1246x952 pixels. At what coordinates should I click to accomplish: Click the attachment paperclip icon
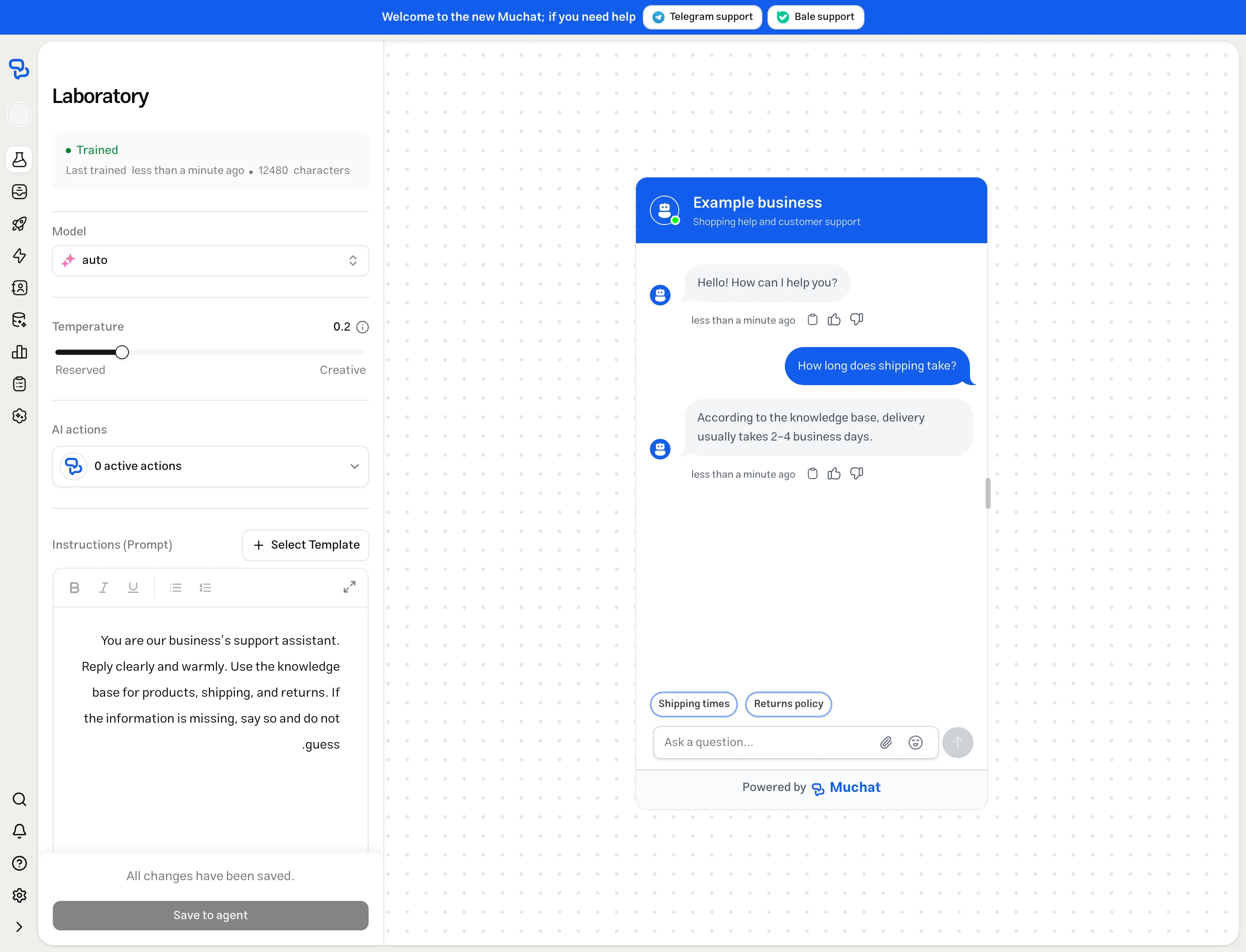tap(886, 742)
